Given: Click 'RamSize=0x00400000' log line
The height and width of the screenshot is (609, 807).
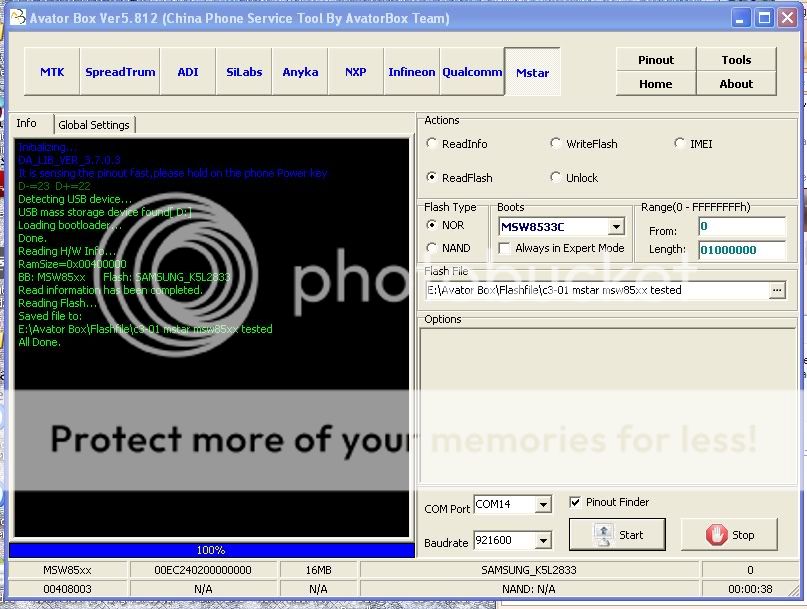Looking at the screenshot, I should coord(72,264).
